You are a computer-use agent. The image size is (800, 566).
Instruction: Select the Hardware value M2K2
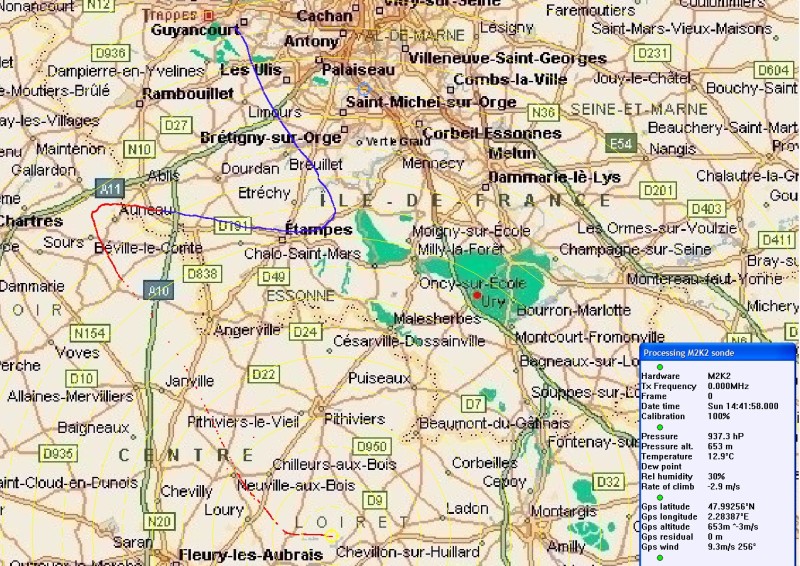[719, 376]
